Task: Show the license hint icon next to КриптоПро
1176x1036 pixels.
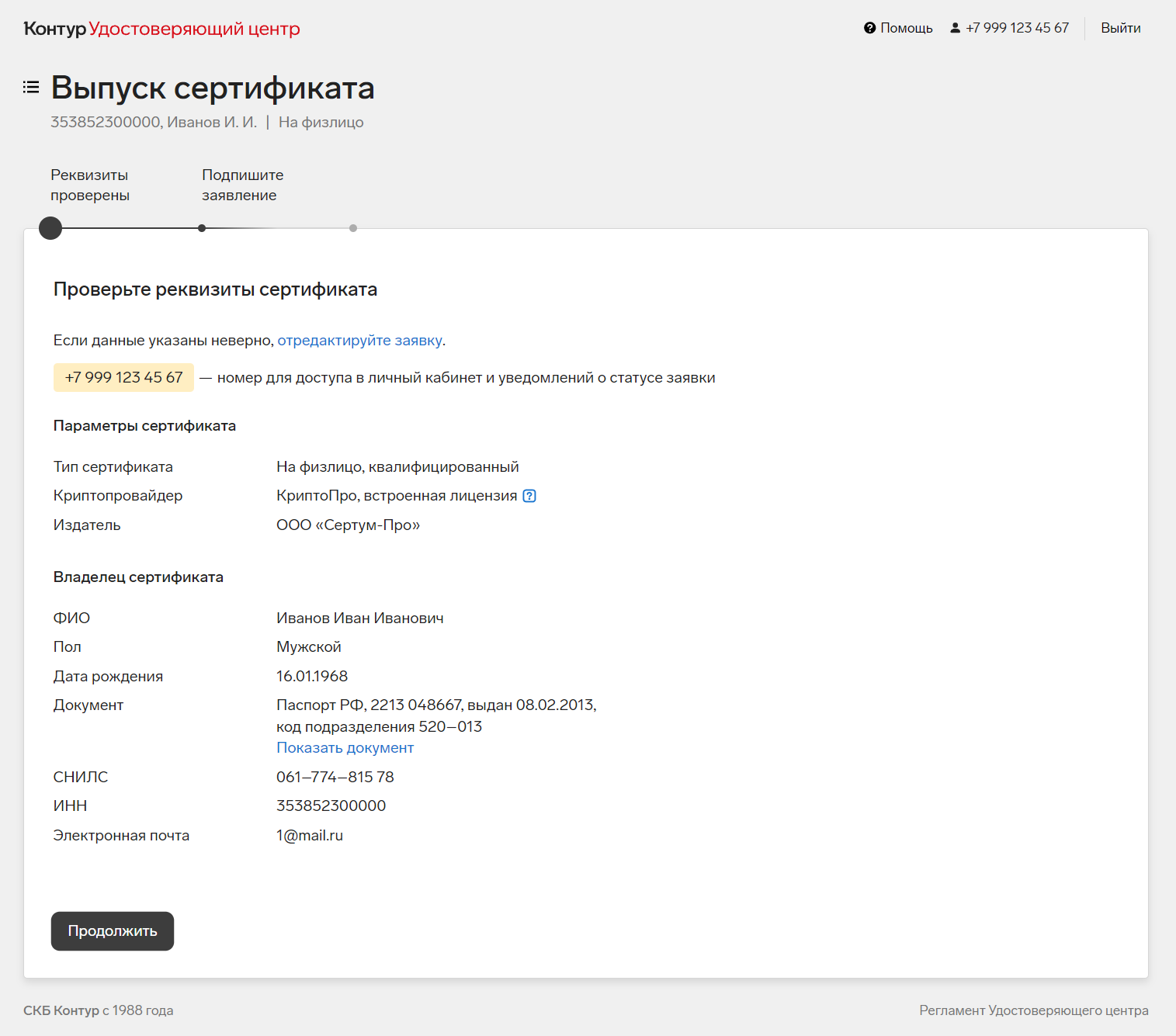Action: tap(529, 496)
